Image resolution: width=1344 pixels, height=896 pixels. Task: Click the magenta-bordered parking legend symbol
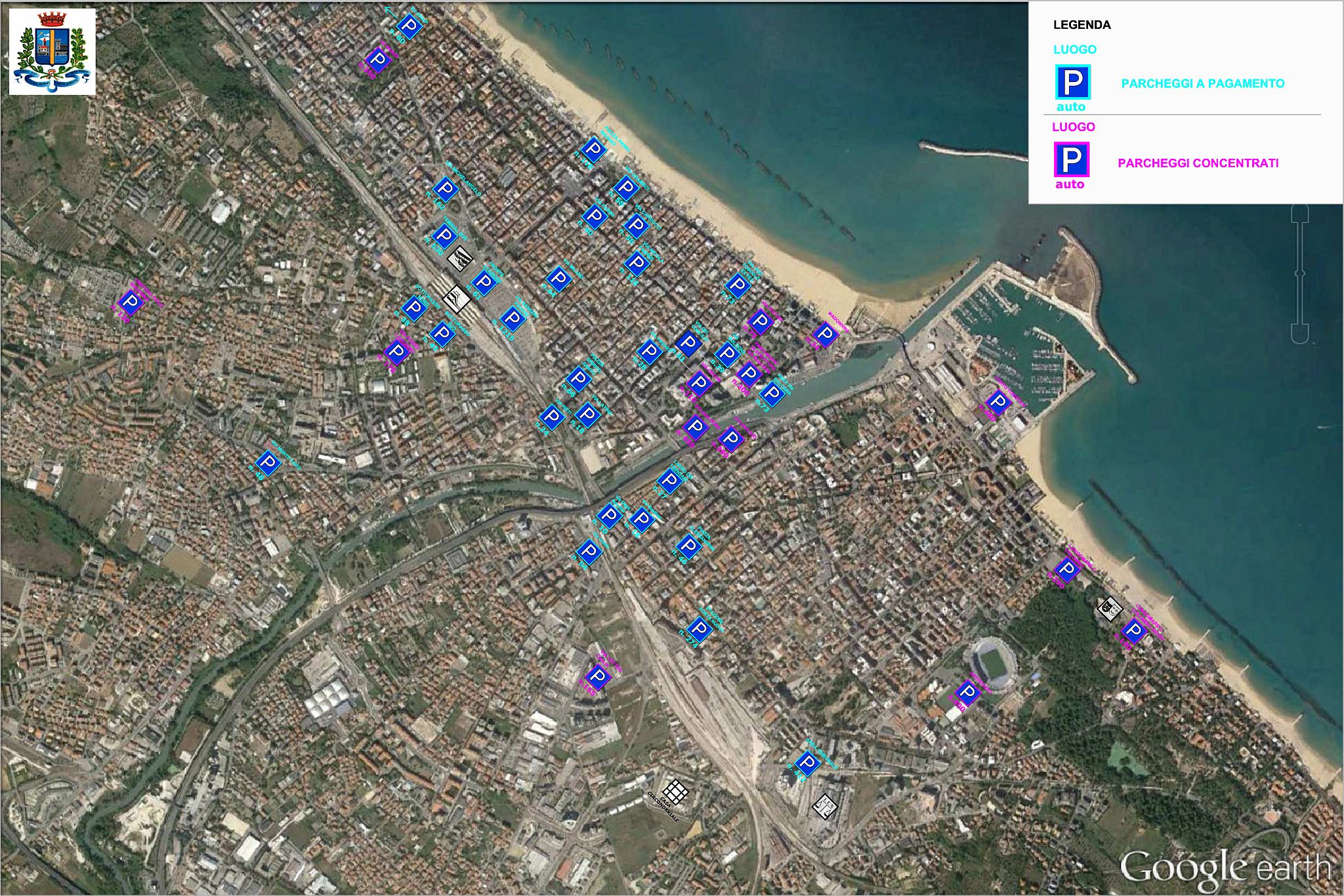pos(1071,159)
